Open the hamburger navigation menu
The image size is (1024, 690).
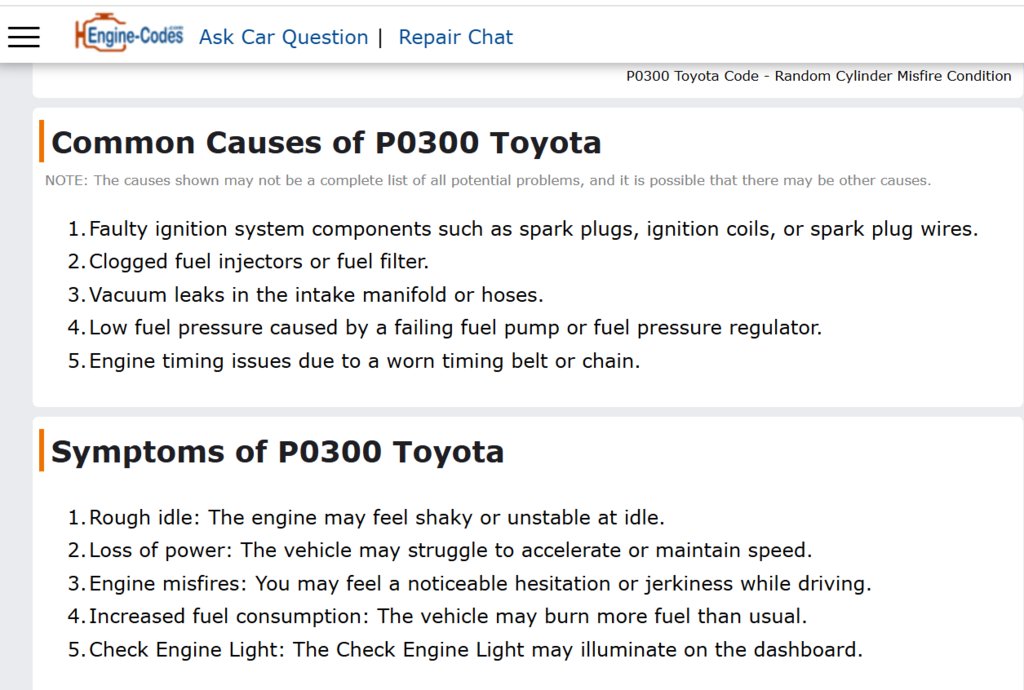tap(24, 37)
